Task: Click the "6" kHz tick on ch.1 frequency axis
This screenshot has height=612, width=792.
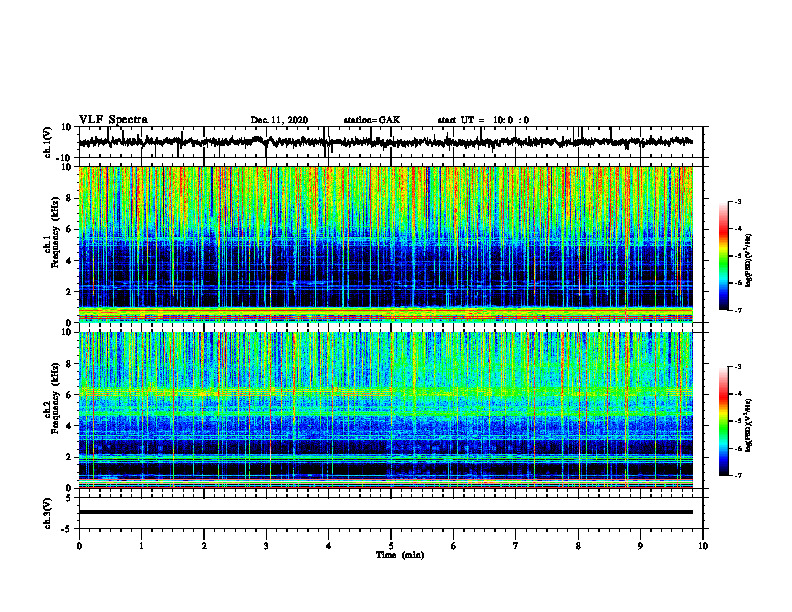Action: (69, 230)
